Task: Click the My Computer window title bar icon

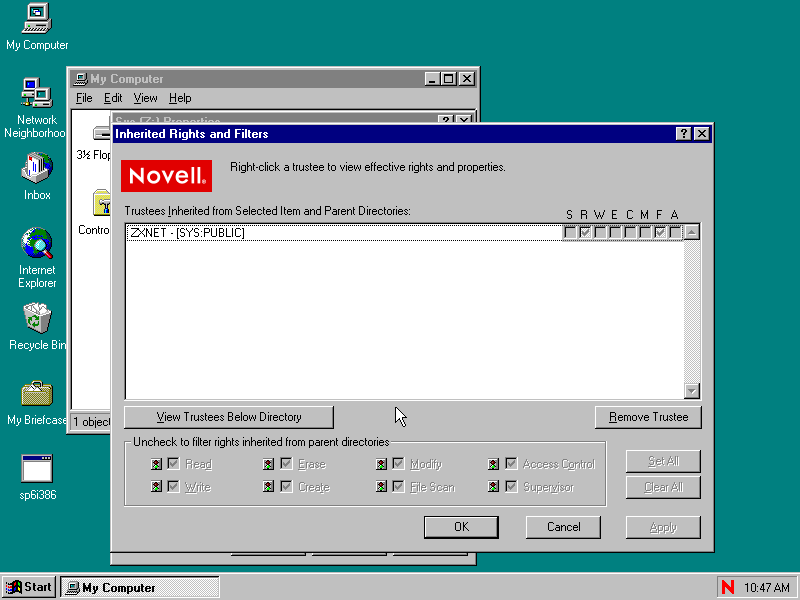Action: tap(81, 79)
